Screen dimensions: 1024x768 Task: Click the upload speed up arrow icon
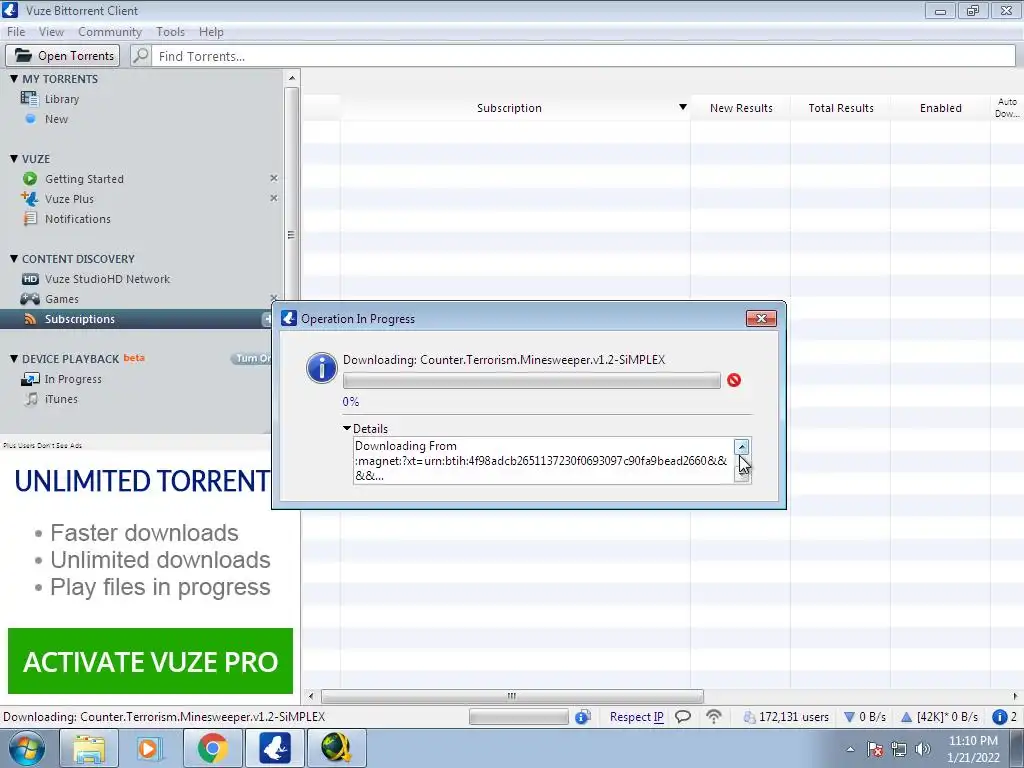(906, 717)
